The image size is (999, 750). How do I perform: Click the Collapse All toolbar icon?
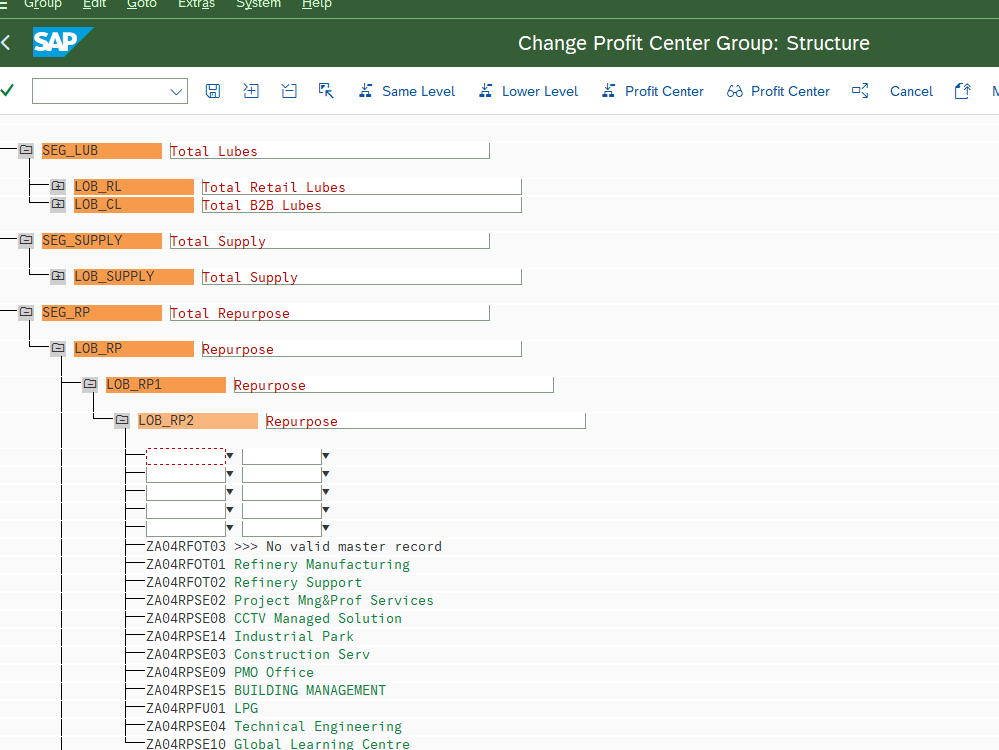pos(289,91)
